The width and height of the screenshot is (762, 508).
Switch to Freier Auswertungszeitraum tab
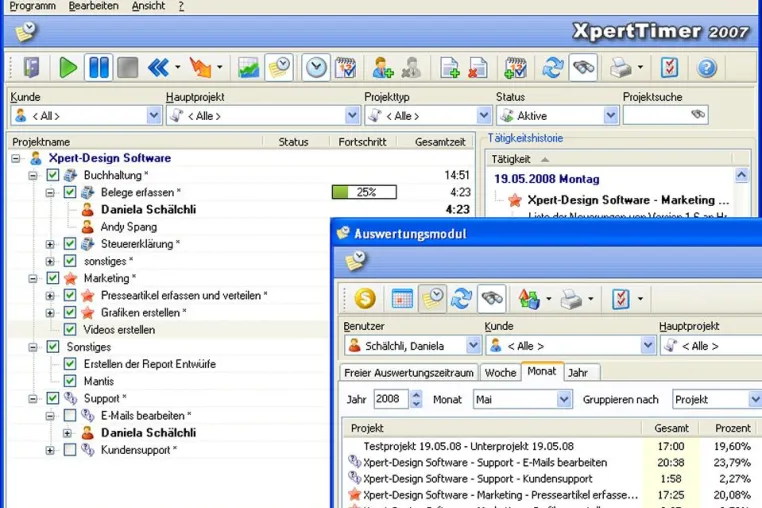coord(409,373)
